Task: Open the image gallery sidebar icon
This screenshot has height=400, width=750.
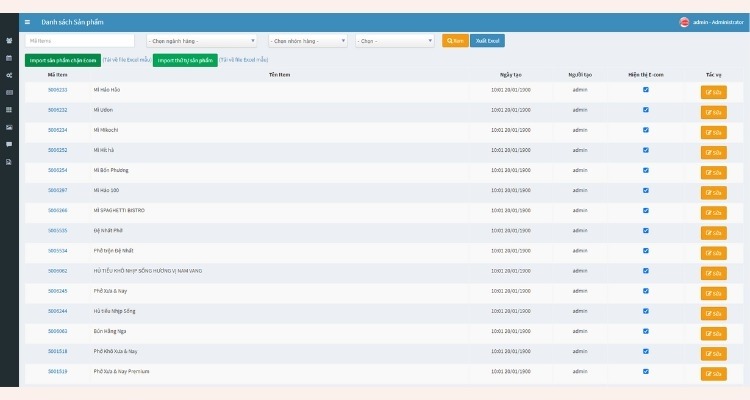Action: click(x=9, y=127)
